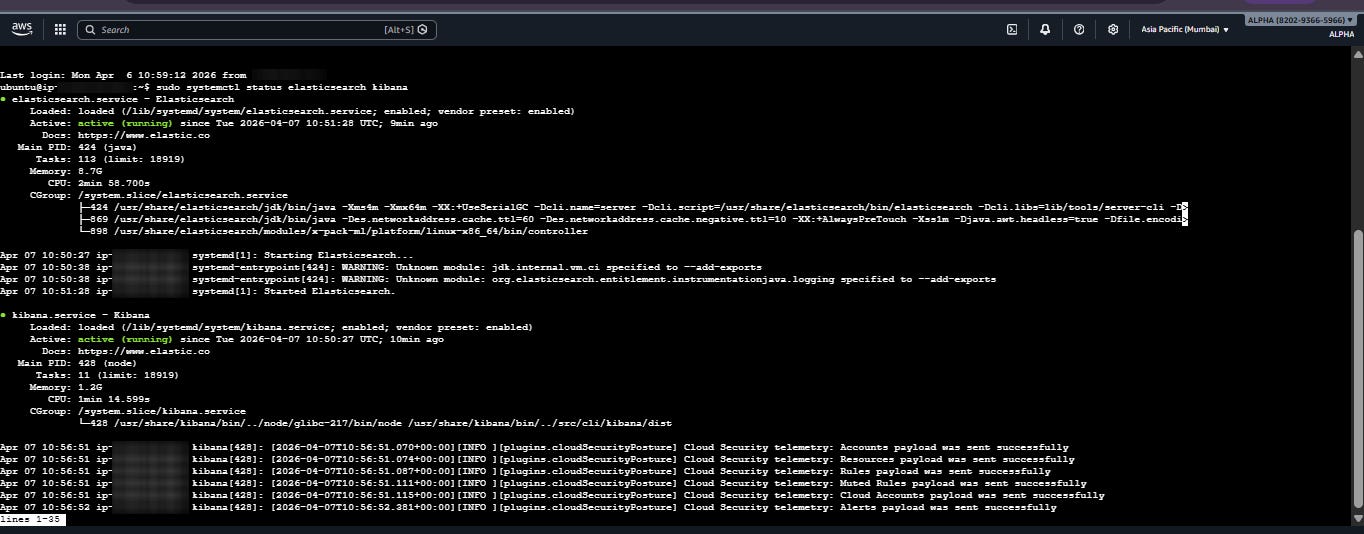Open the AWS services grid menu
This screenshot has width=1364, height=534.
coord(60,30)
